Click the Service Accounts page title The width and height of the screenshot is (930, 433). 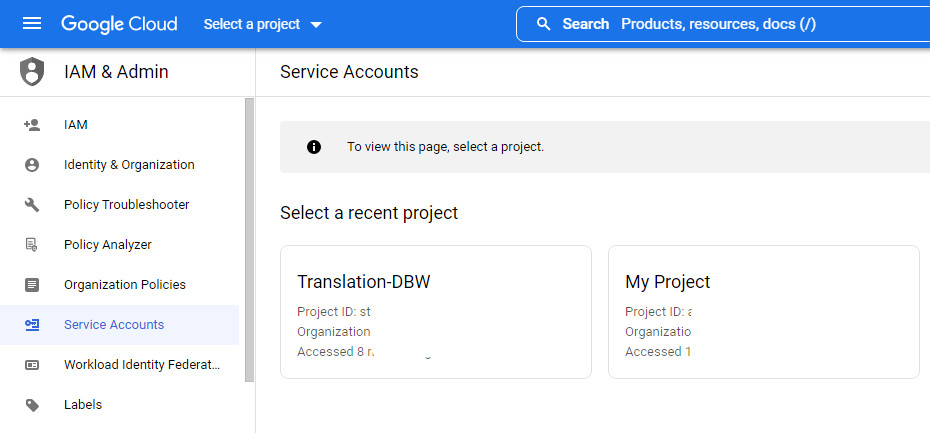349,72
